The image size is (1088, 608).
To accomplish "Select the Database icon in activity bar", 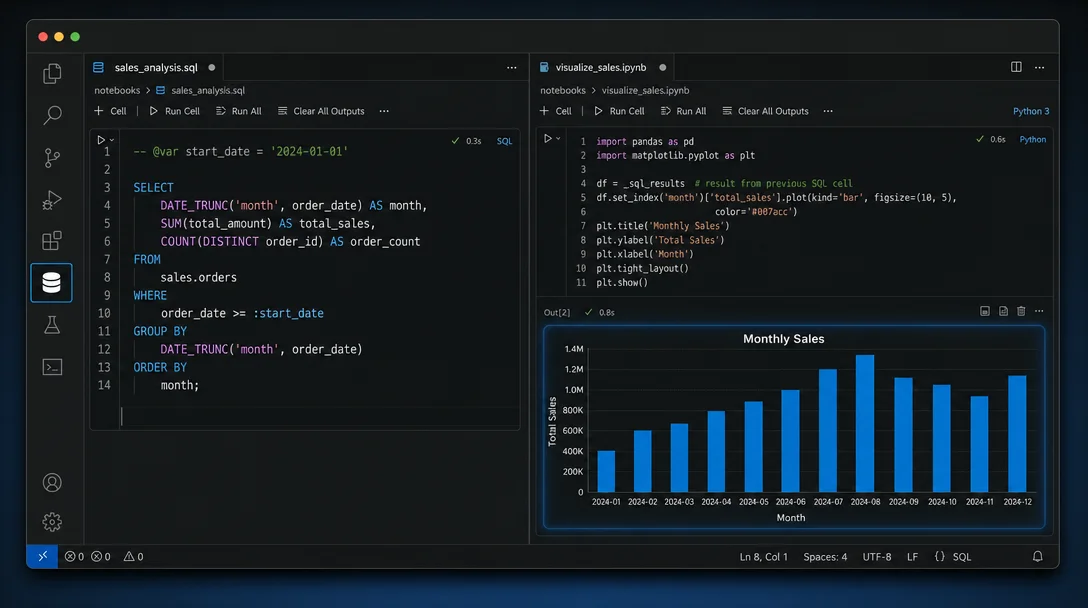I will tap(51, 282).
